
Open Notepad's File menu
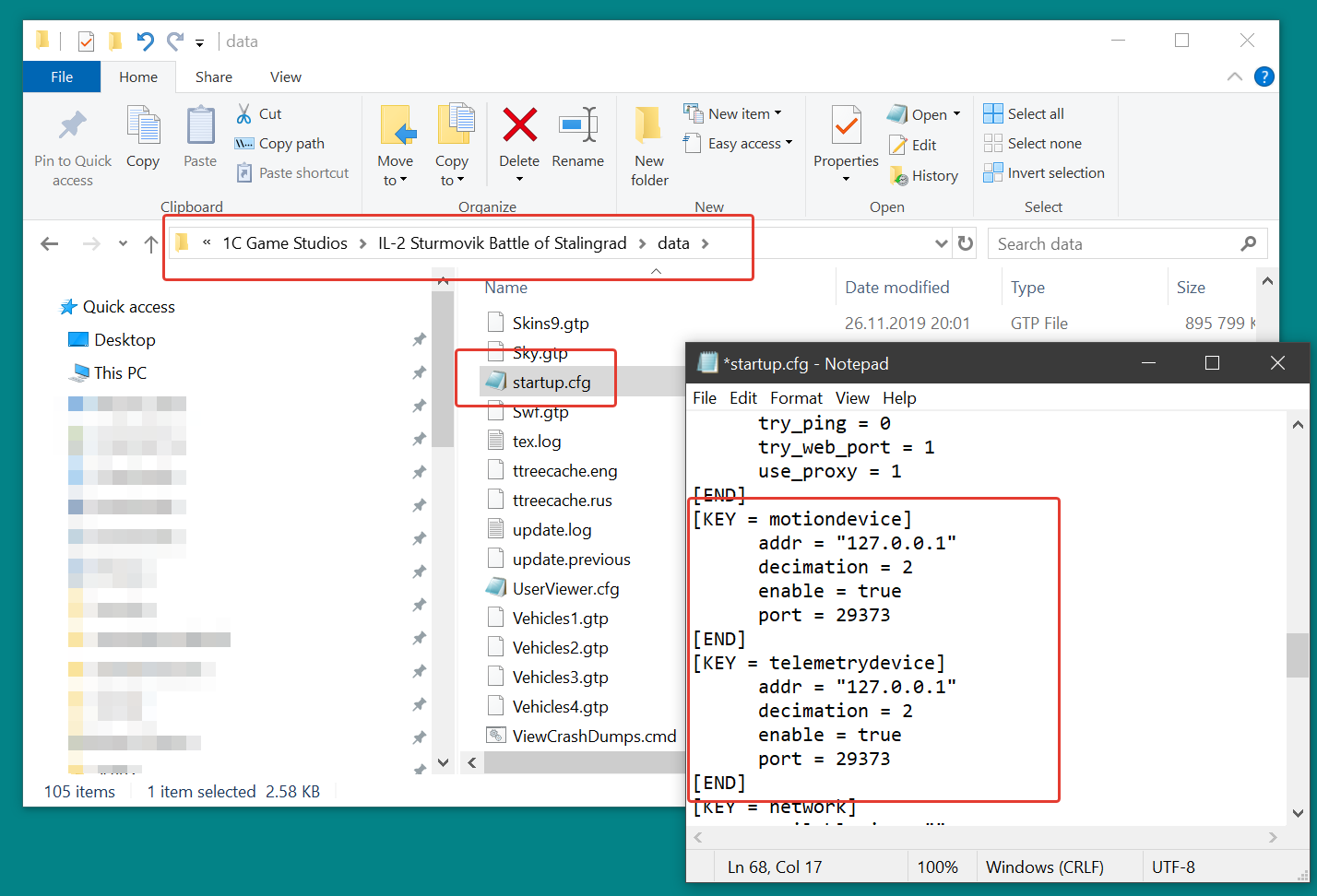[x=705, y=398]
